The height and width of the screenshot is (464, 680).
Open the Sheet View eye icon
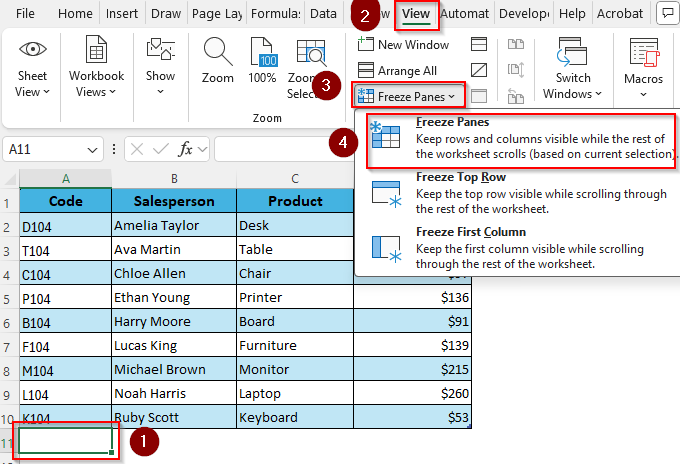point(33,49)
